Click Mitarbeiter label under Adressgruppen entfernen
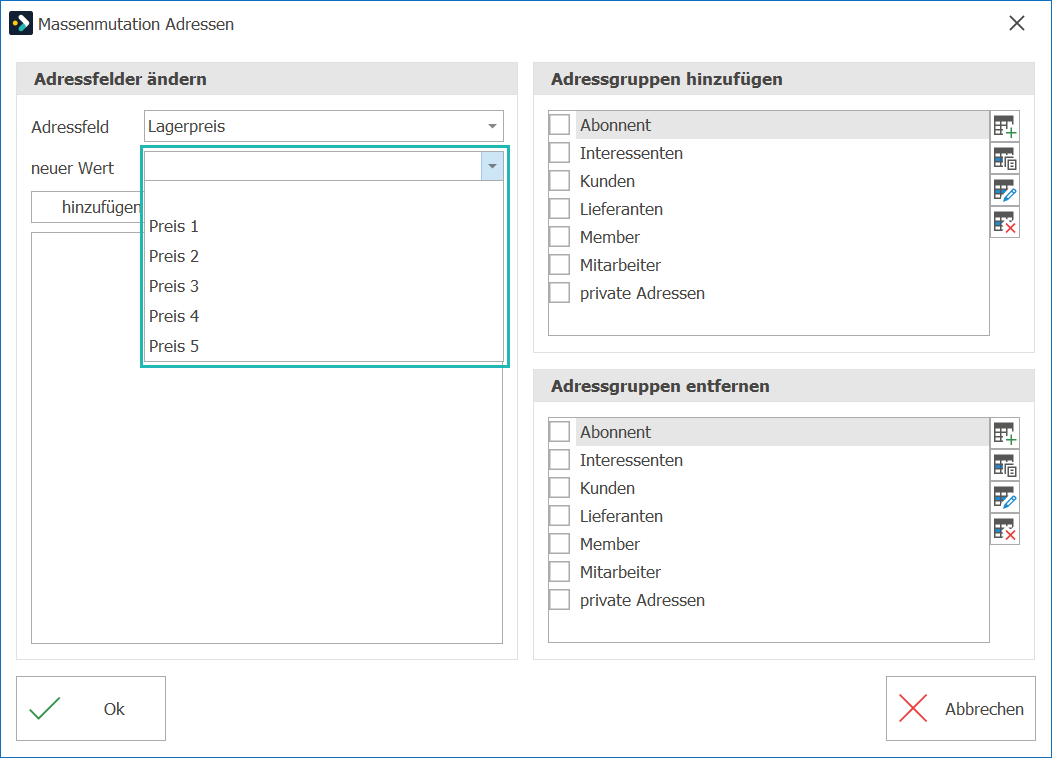The width and height of the screenshot is (1052, 758). pos(620,572)
